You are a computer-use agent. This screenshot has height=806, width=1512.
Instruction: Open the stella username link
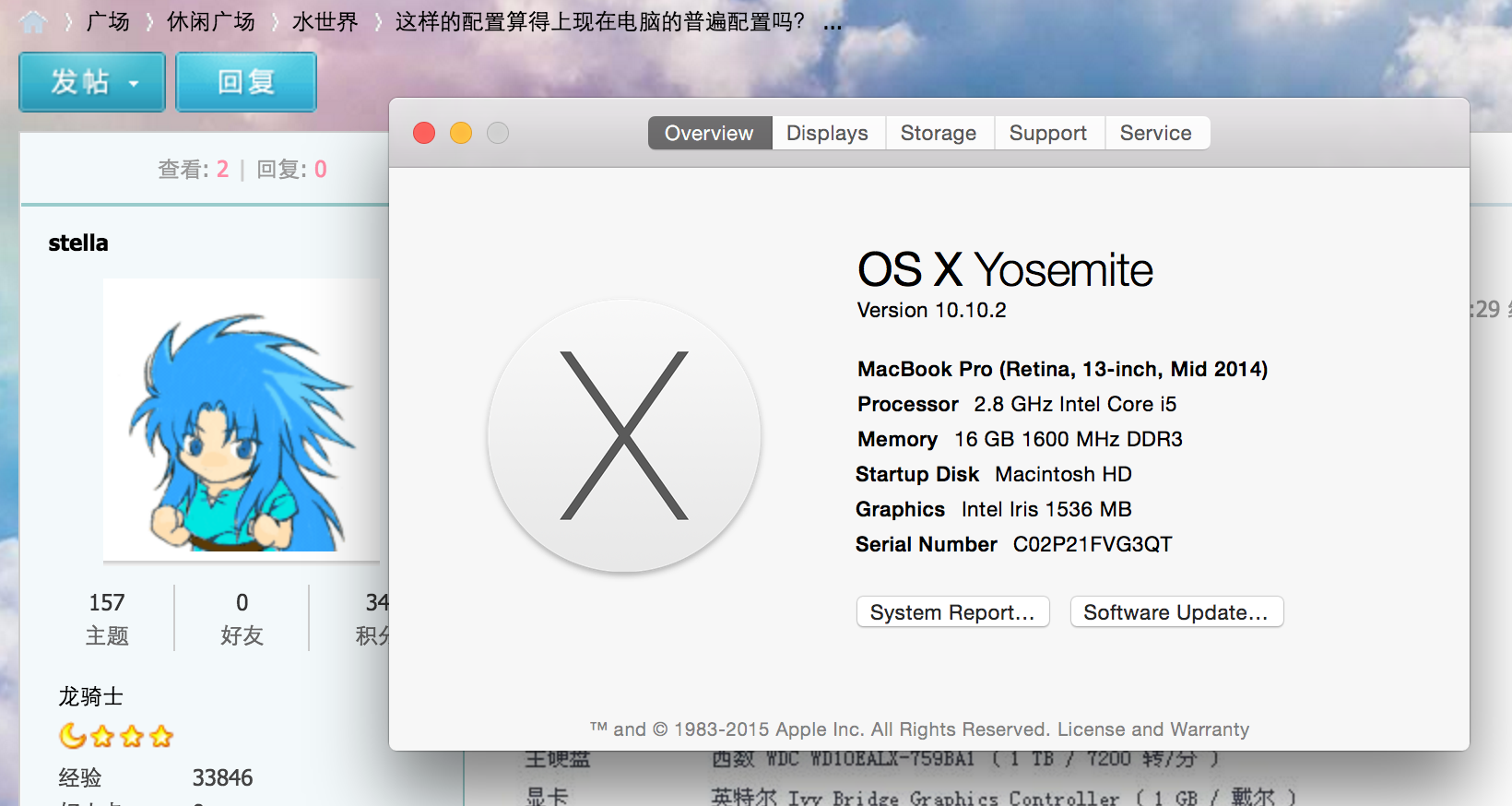pyautogui.click(x=78, y=243)
